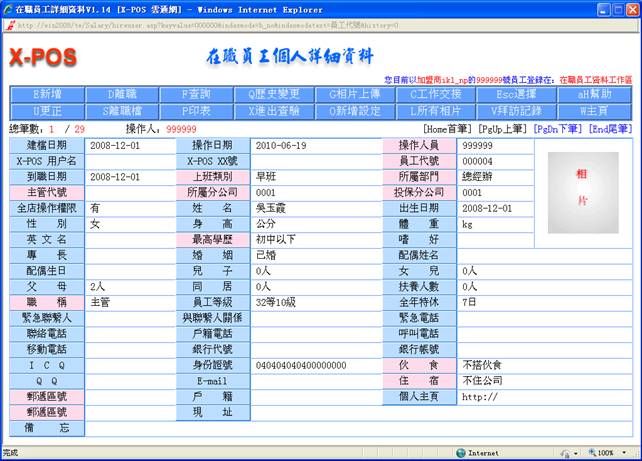Open F查詢 search function
Screen dimensions: 642x461
click(195, 94)
